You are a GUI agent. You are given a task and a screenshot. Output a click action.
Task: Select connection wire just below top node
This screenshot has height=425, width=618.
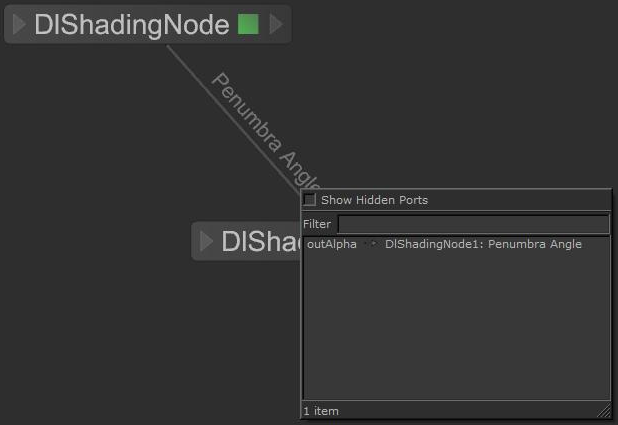182,60
